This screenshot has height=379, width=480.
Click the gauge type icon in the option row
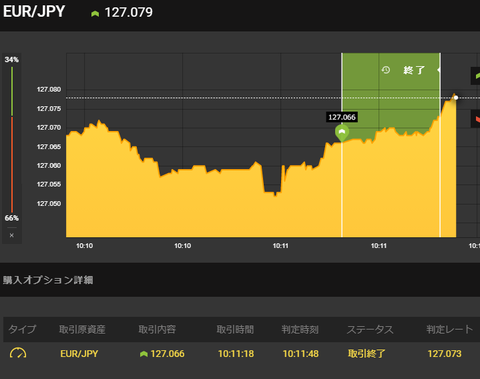(18, 353)
